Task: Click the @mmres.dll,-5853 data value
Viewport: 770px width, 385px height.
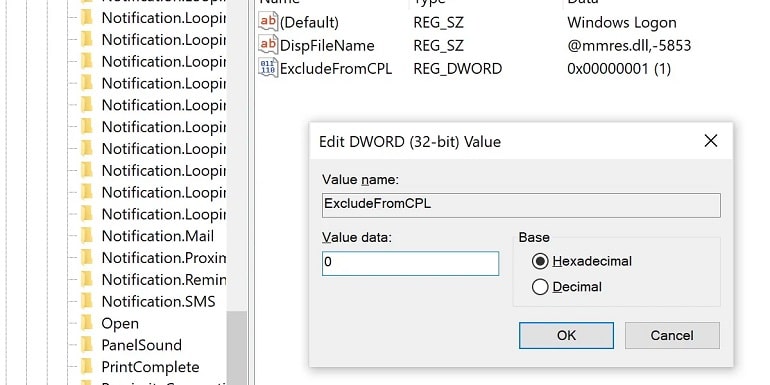Action: [x=629, y=46]
